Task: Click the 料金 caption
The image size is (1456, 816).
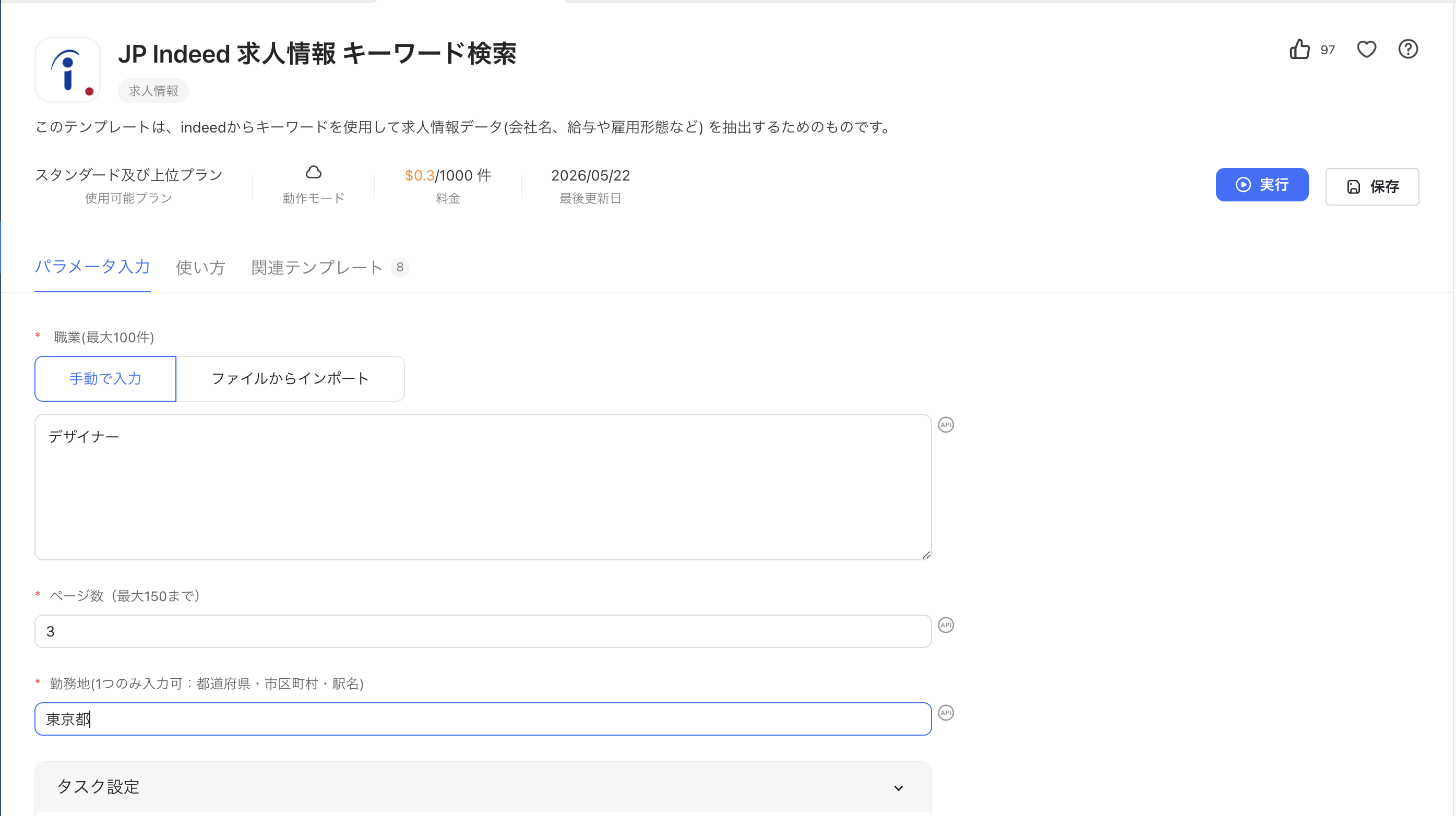Action: [448, 198]
